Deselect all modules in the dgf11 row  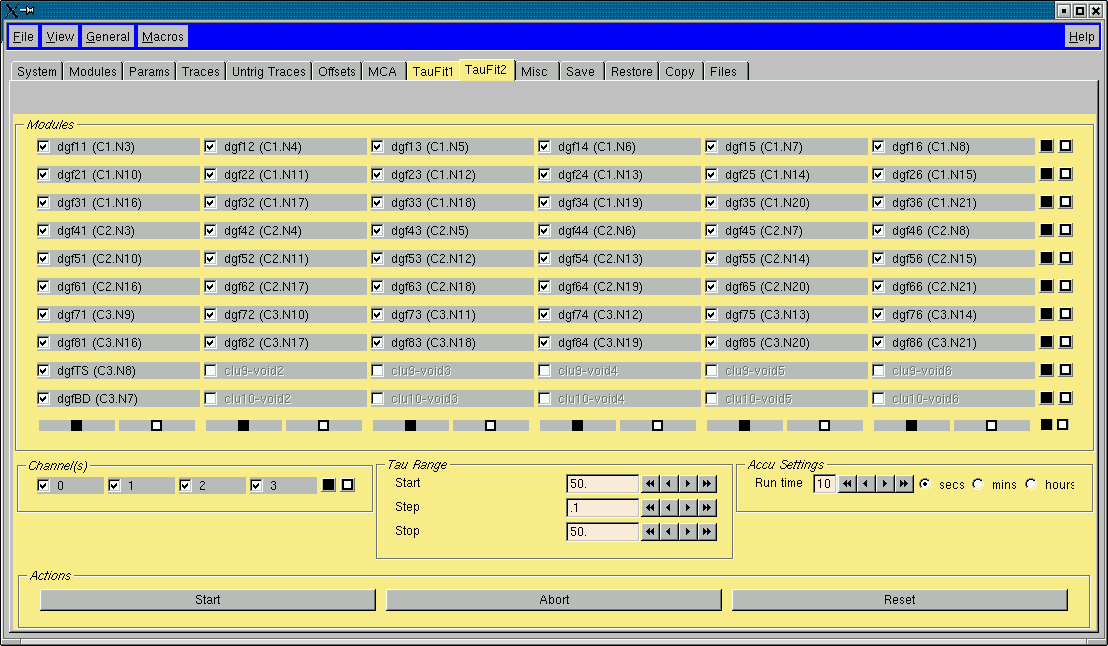point(1066,146)
